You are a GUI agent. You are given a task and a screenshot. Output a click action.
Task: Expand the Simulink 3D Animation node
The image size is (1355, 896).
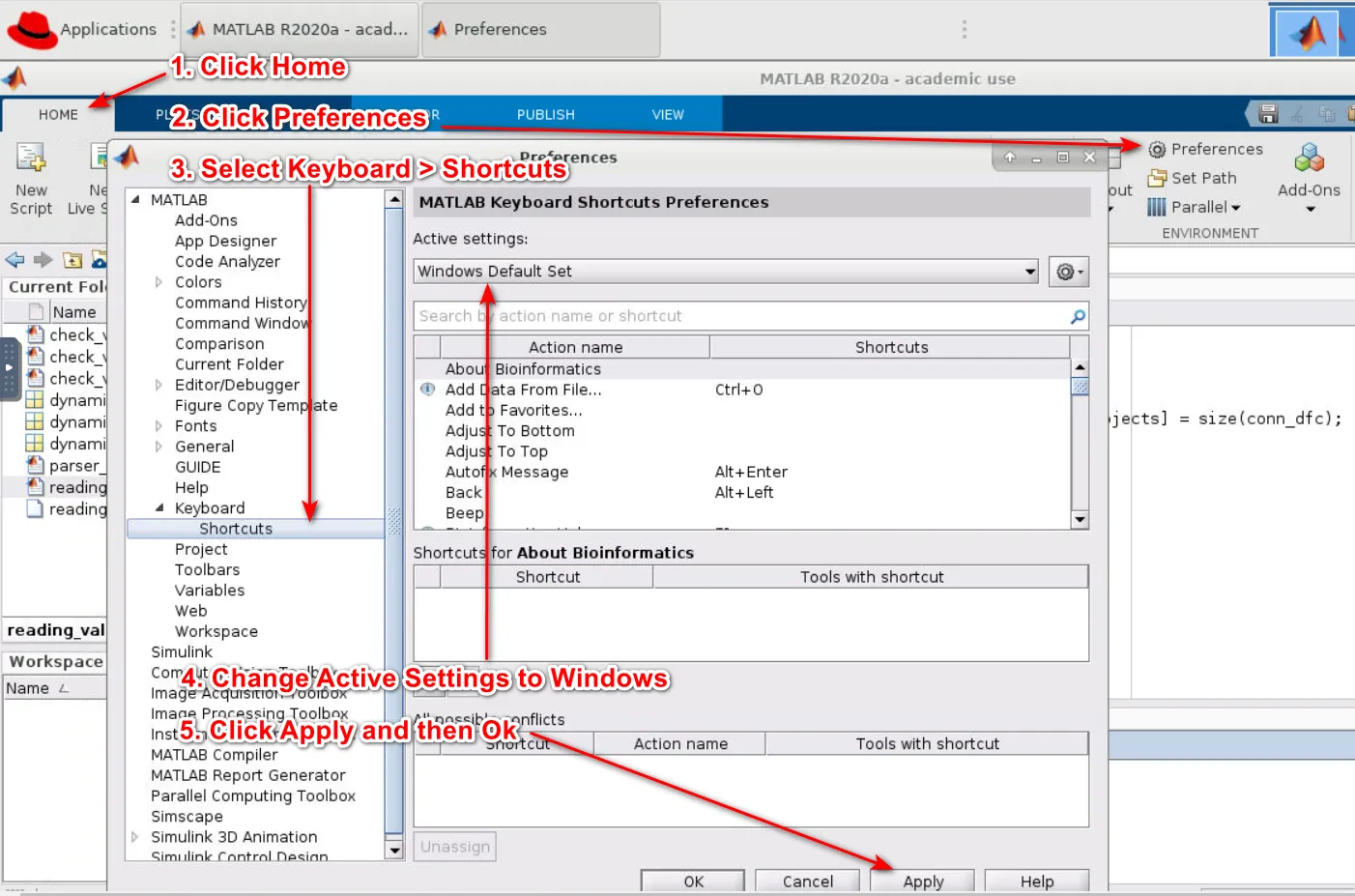pyautogui.click(x=134, y=837)
